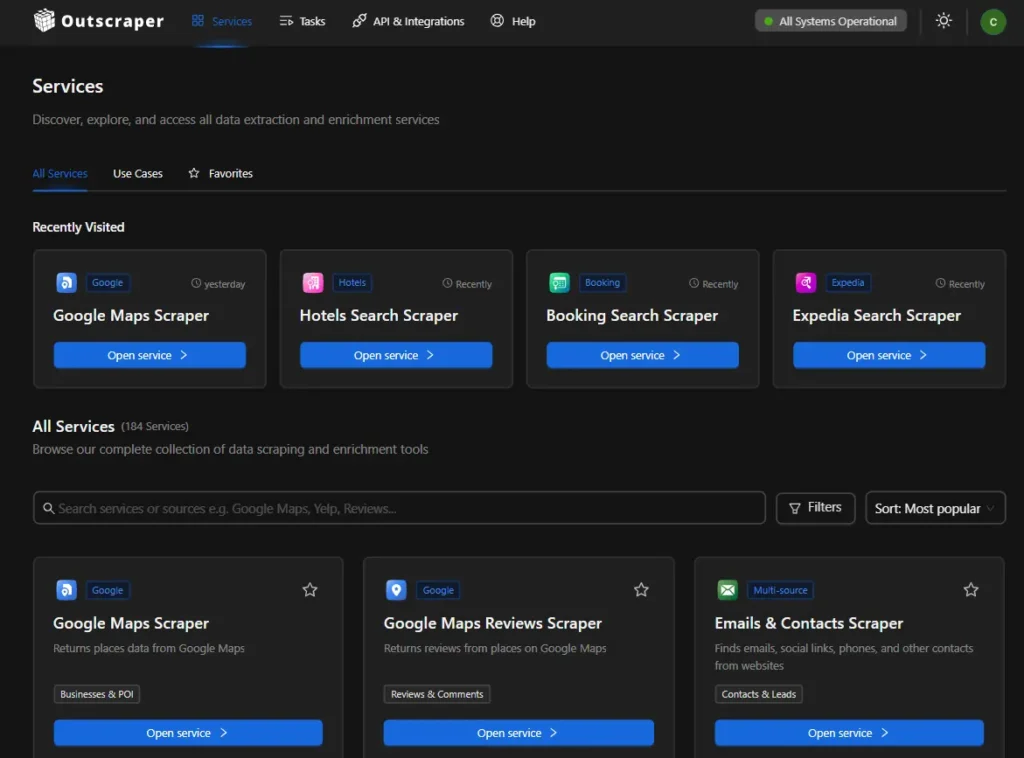Click the Google Maps Scraper service icon
Image resolution: width=1024 pixels, height=758 pixels.
tap(66, 283)
